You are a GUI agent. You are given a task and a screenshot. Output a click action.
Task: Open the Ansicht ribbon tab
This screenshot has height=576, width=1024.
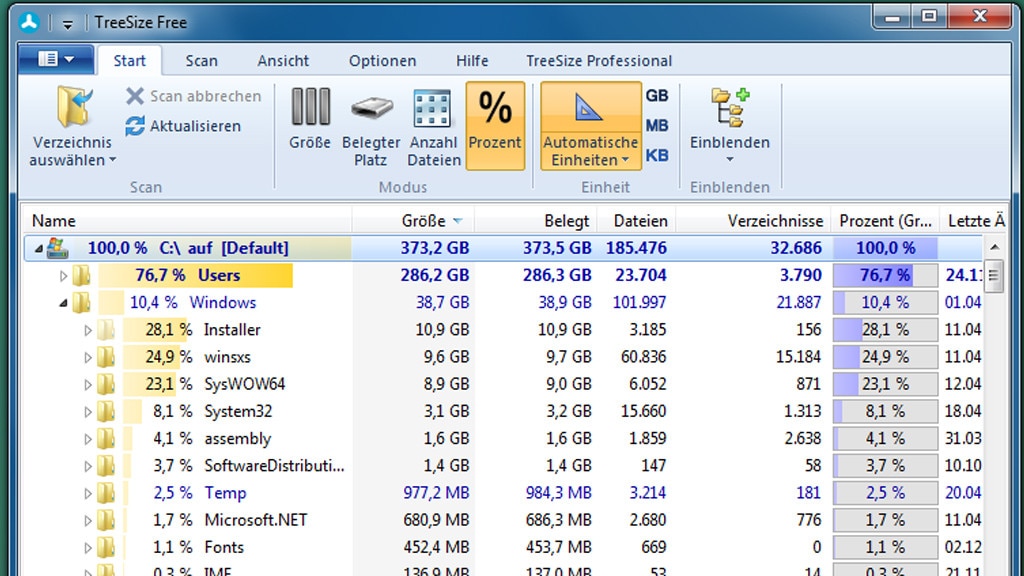pyautogui.click(x=283, y=61)
